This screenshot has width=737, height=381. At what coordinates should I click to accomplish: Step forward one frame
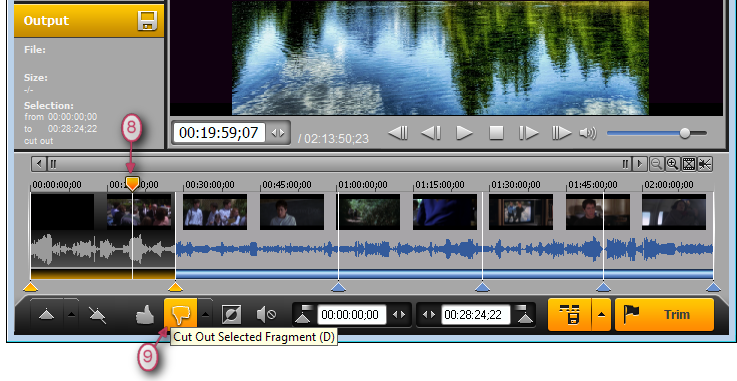(529, 133)
